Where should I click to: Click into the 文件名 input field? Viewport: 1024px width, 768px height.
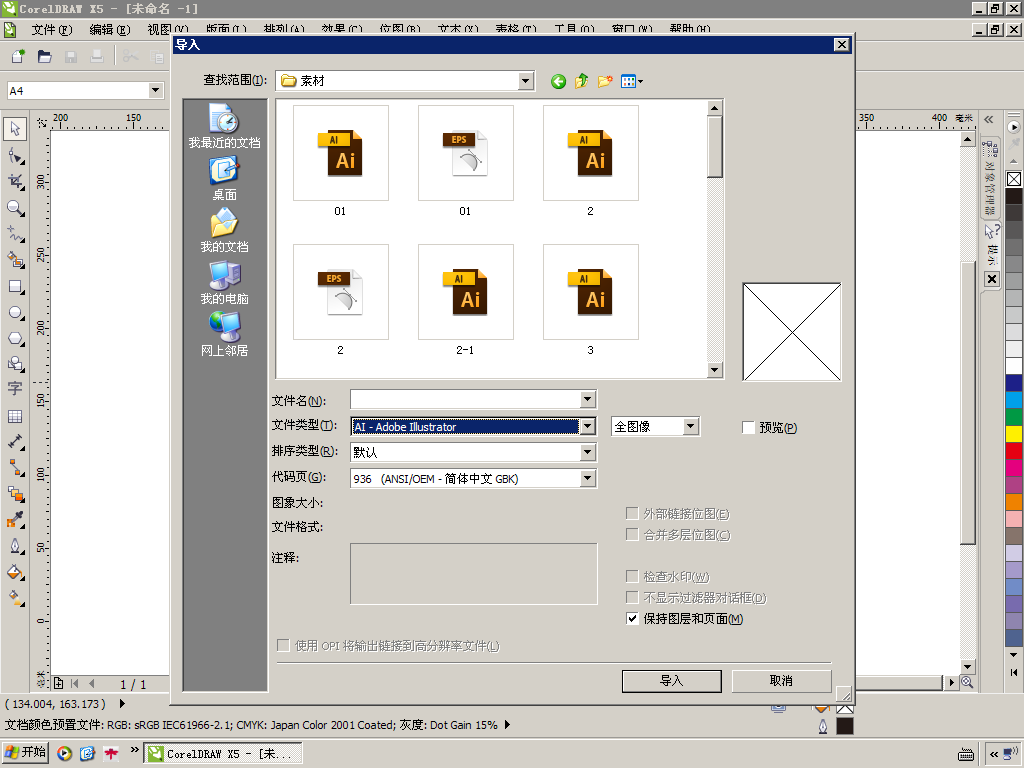466,399
